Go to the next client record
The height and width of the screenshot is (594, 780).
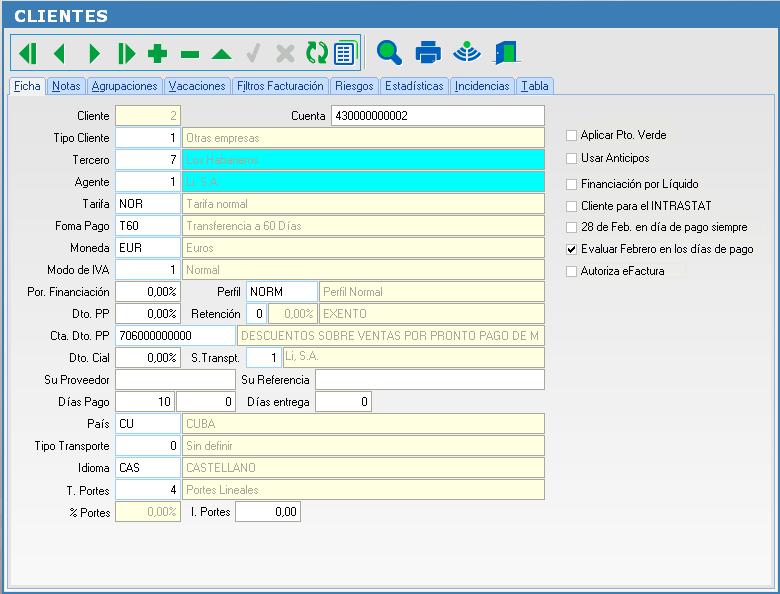(94, 53)
